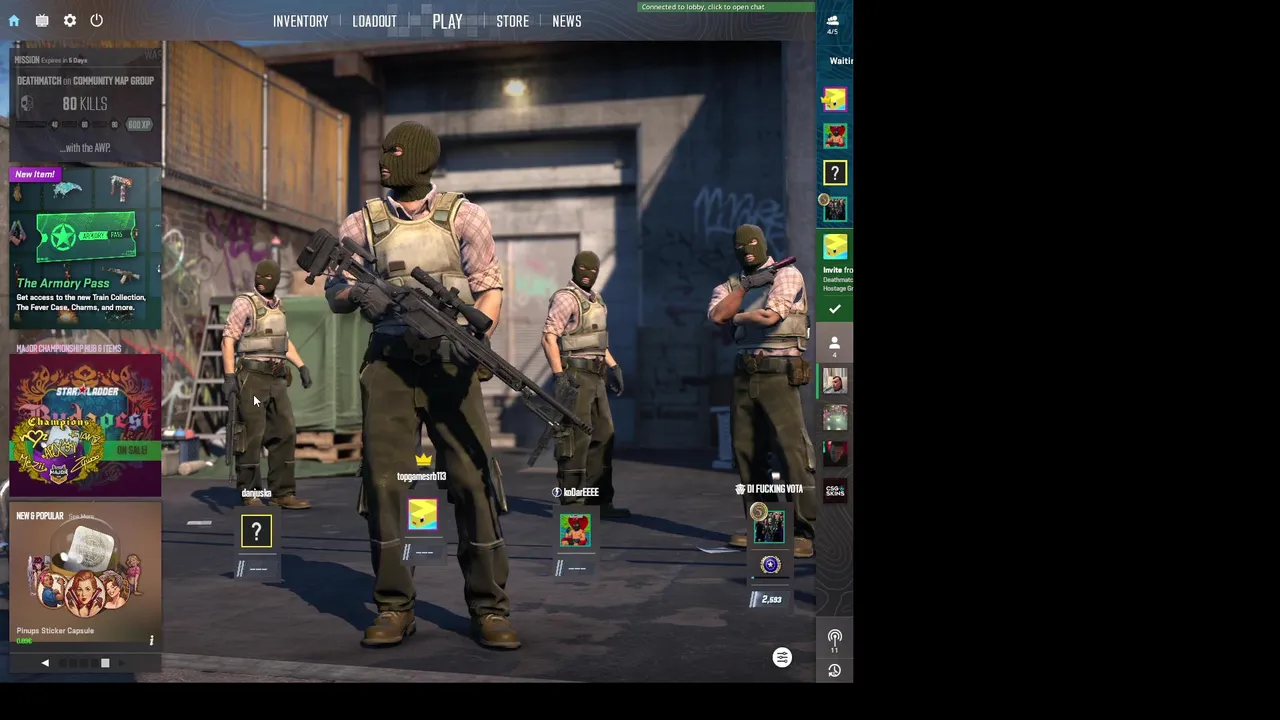
Task: Select friend avatar with green stadium picture
Action: (x=835, y=417)
